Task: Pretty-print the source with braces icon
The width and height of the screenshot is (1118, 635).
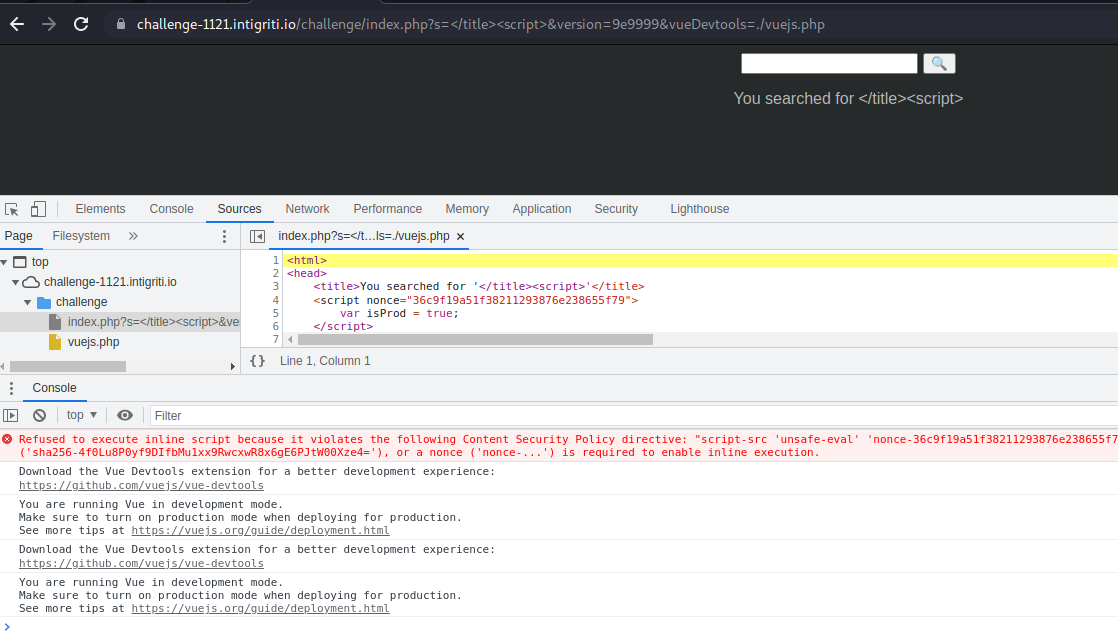Action: pyautogui.click(x=257, y=361)
